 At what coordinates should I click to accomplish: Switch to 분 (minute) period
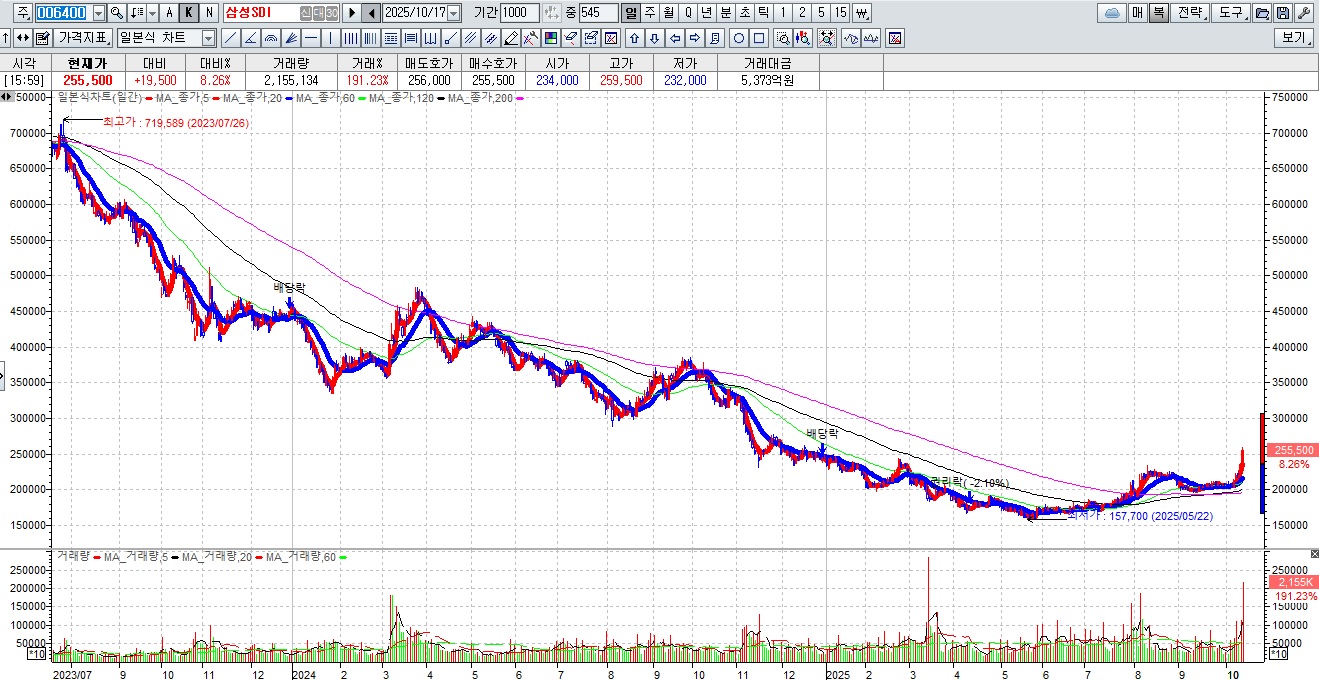(726, 13)
